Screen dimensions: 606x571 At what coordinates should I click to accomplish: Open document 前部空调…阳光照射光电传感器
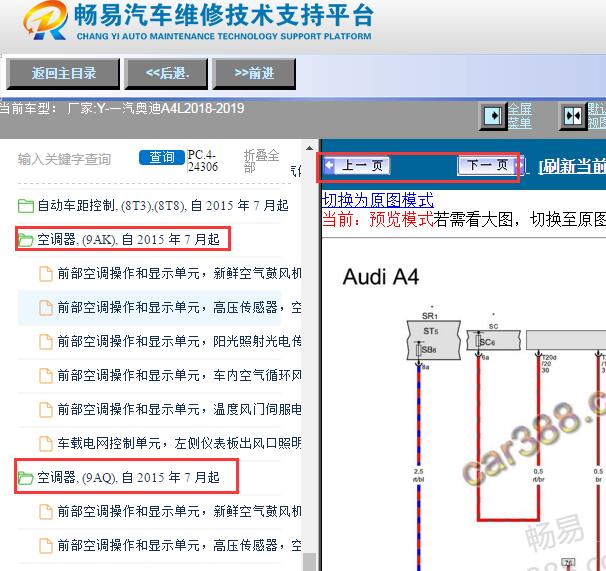pyautogui.click(x=179, y=341)
